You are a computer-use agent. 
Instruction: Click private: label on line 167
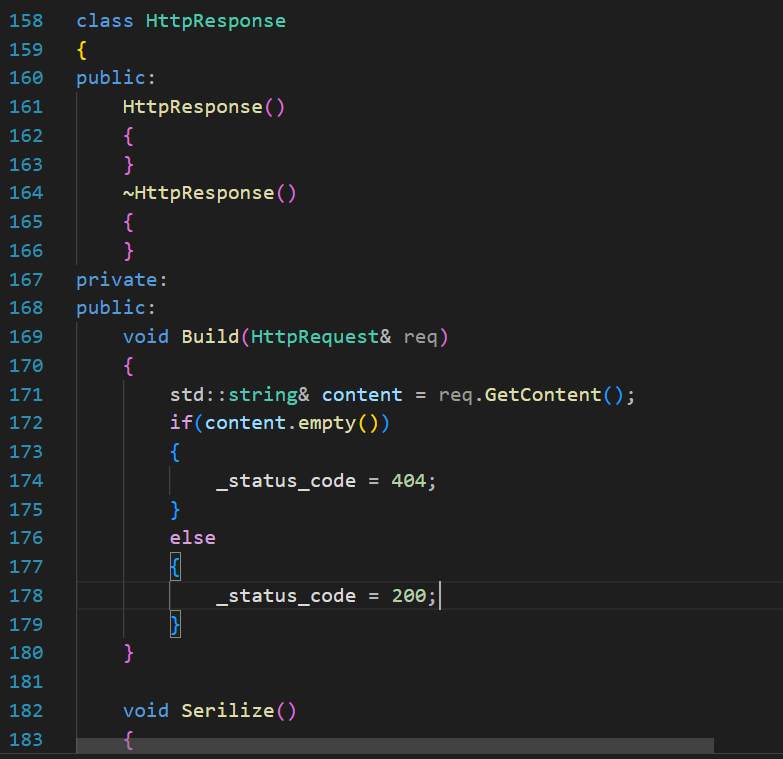(121, 280)
